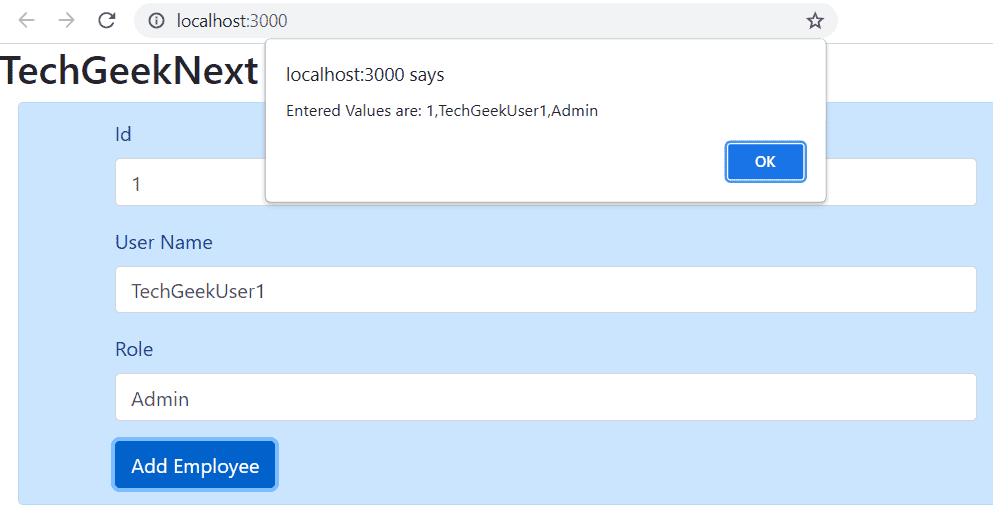993x518 pixels.
Task: Focus the Role field containing Admin
Action: pyautogui.click(x=545, y=397)
